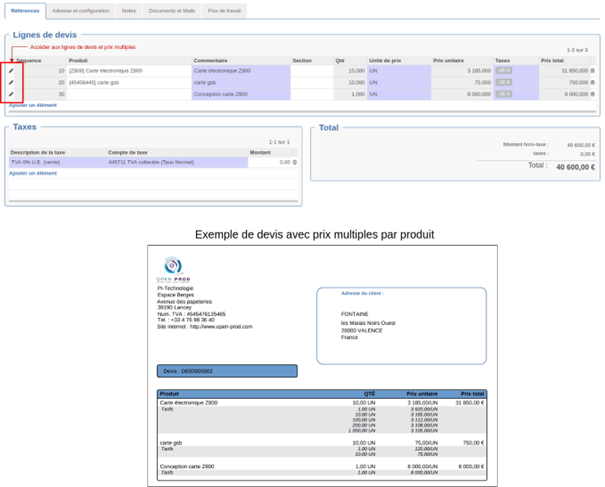Edit comment cell Conception carte Z800
The height and width of the screenshot is (487, 605).
click(241, 94)
